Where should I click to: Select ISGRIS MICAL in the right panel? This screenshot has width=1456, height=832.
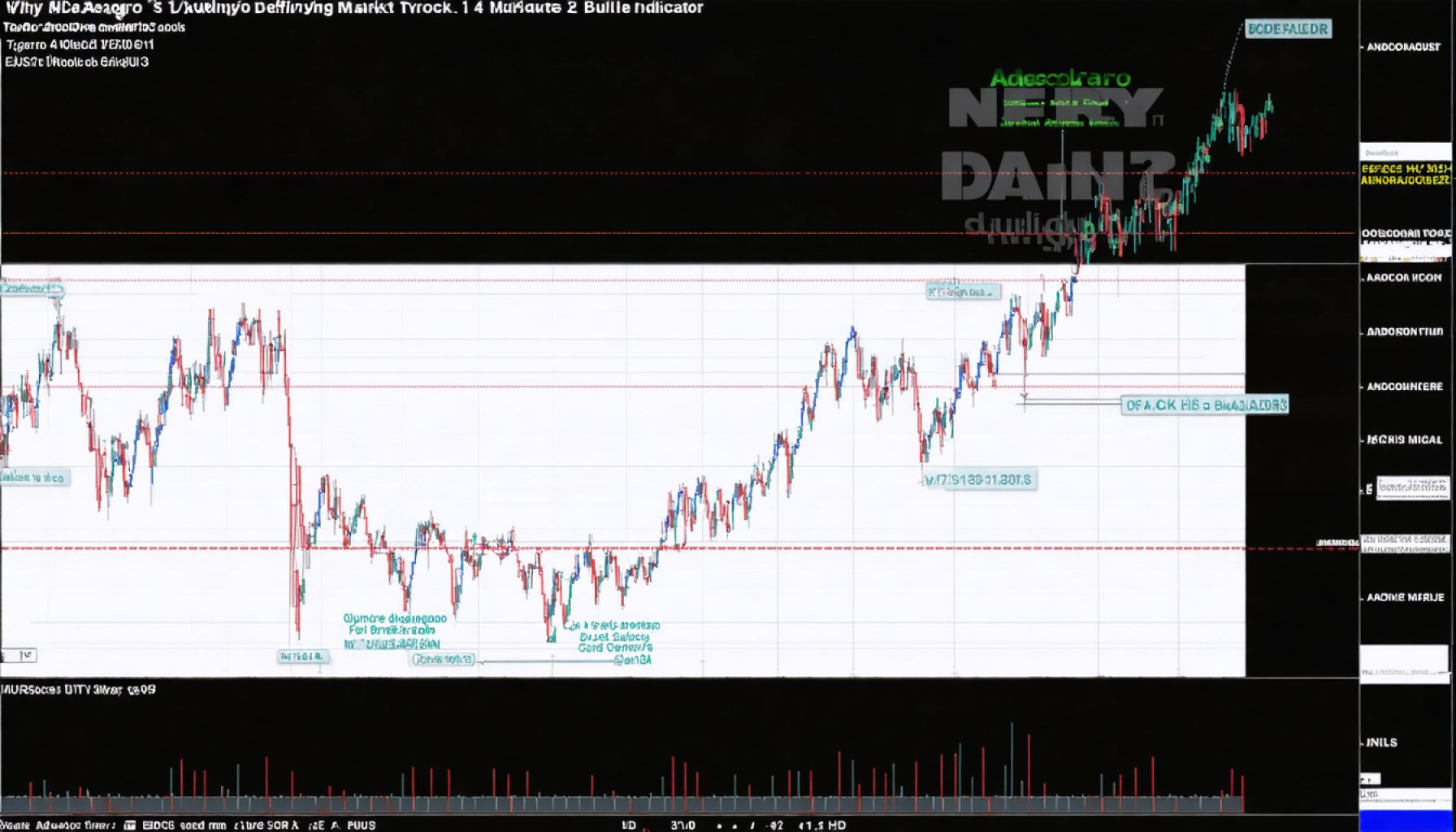pos(1404,440)
